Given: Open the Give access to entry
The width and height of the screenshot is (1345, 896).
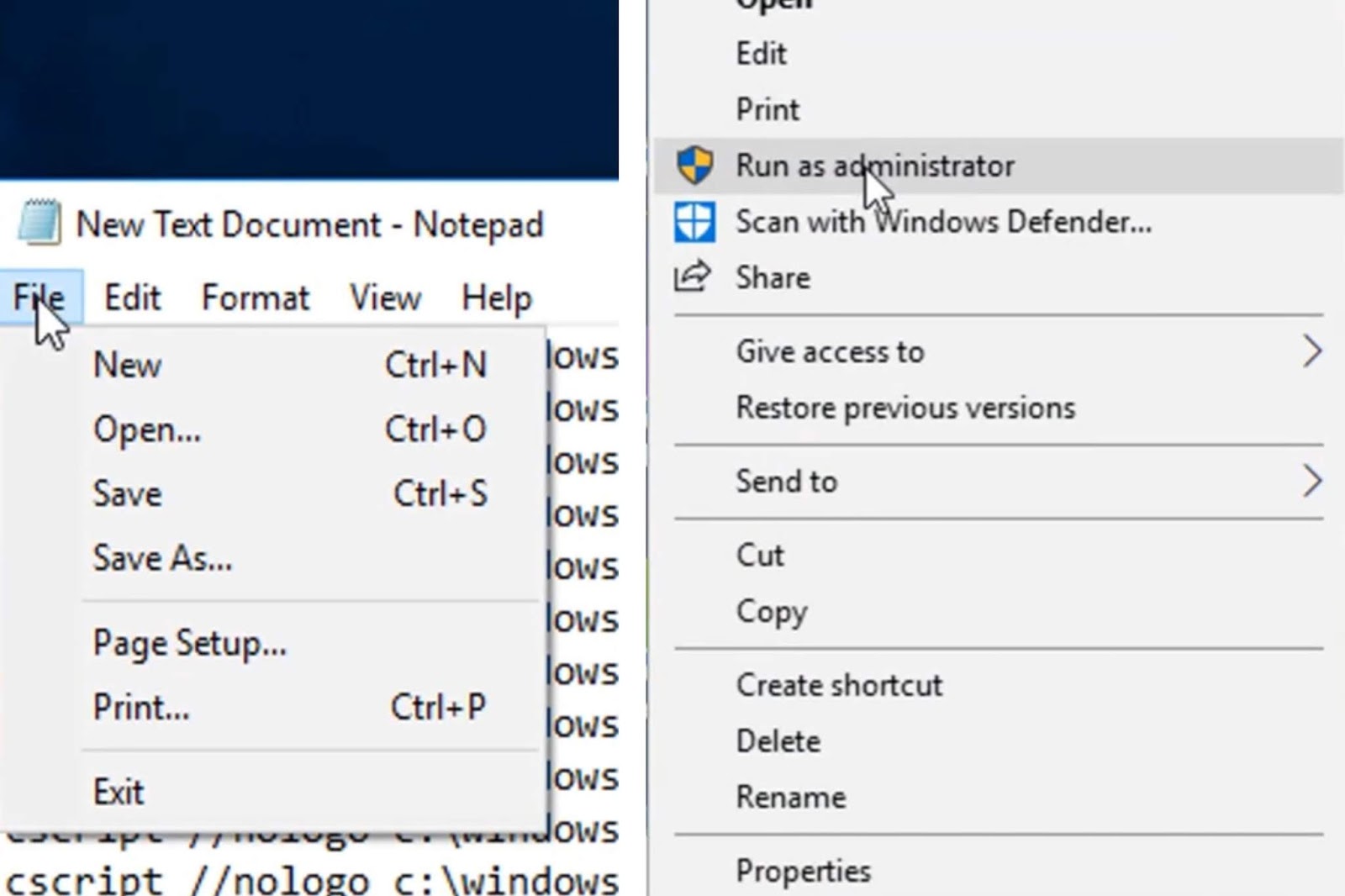Looking at the screenshot, I should (x=998, y=351).
